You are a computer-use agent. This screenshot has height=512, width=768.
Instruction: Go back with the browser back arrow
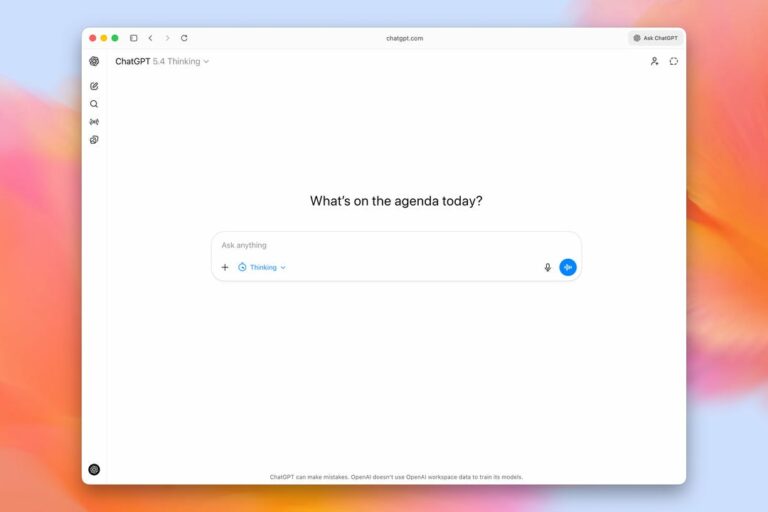150,38
